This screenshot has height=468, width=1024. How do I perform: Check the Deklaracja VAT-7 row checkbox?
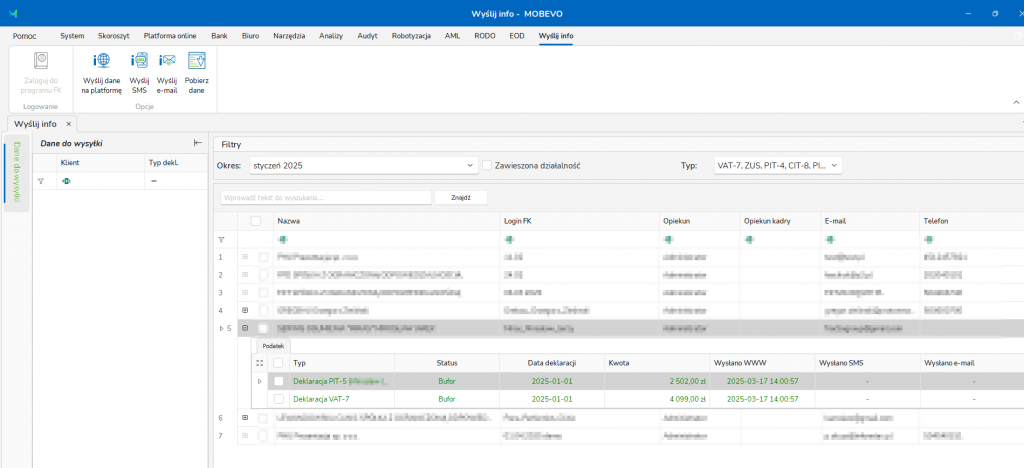pyautogui.click(x=279, y=399)
